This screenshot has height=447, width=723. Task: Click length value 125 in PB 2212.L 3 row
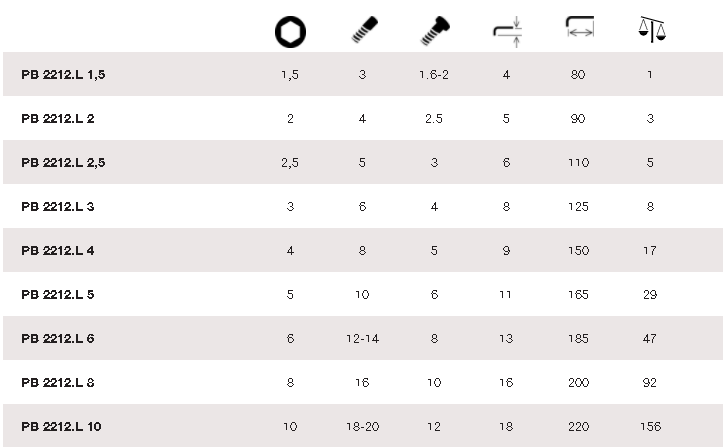coord(578,207)
